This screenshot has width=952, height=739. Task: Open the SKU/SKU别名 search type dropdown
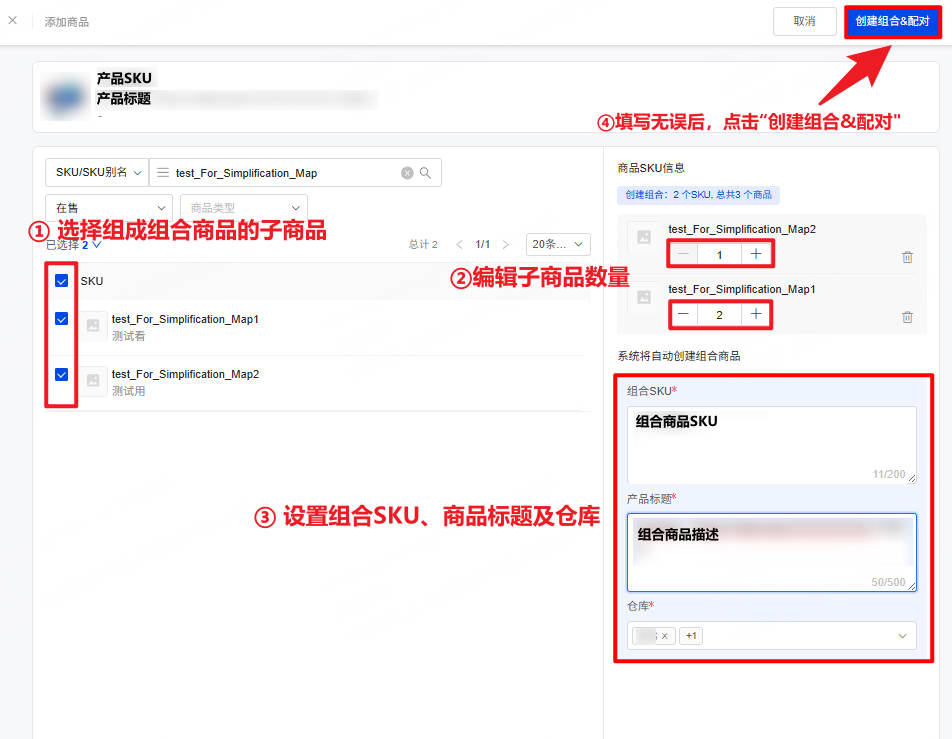[97, 172]
